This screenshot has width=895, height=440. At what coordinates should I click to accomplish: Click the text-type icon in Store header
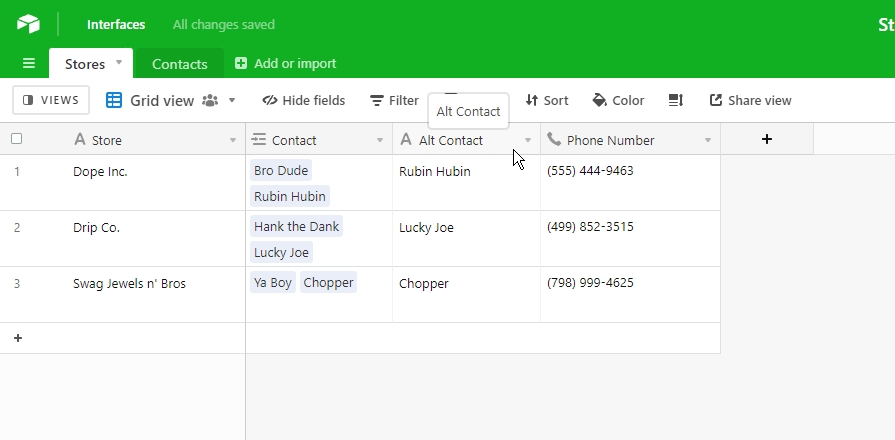click(x=80, y=139)
